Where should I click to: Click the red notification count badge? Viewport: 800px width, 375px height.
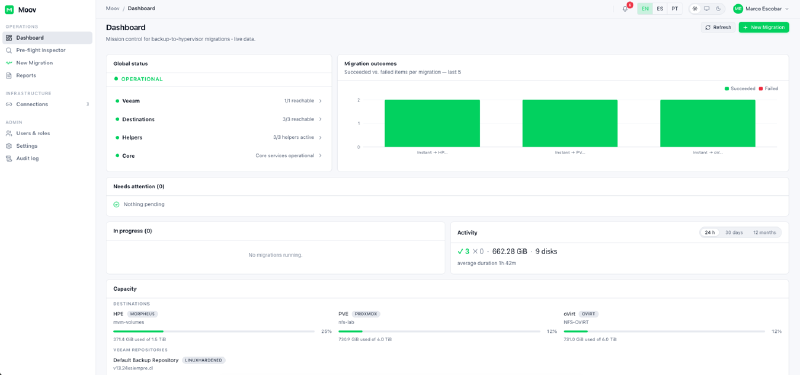pyautogui.click(x=630, y=5)
